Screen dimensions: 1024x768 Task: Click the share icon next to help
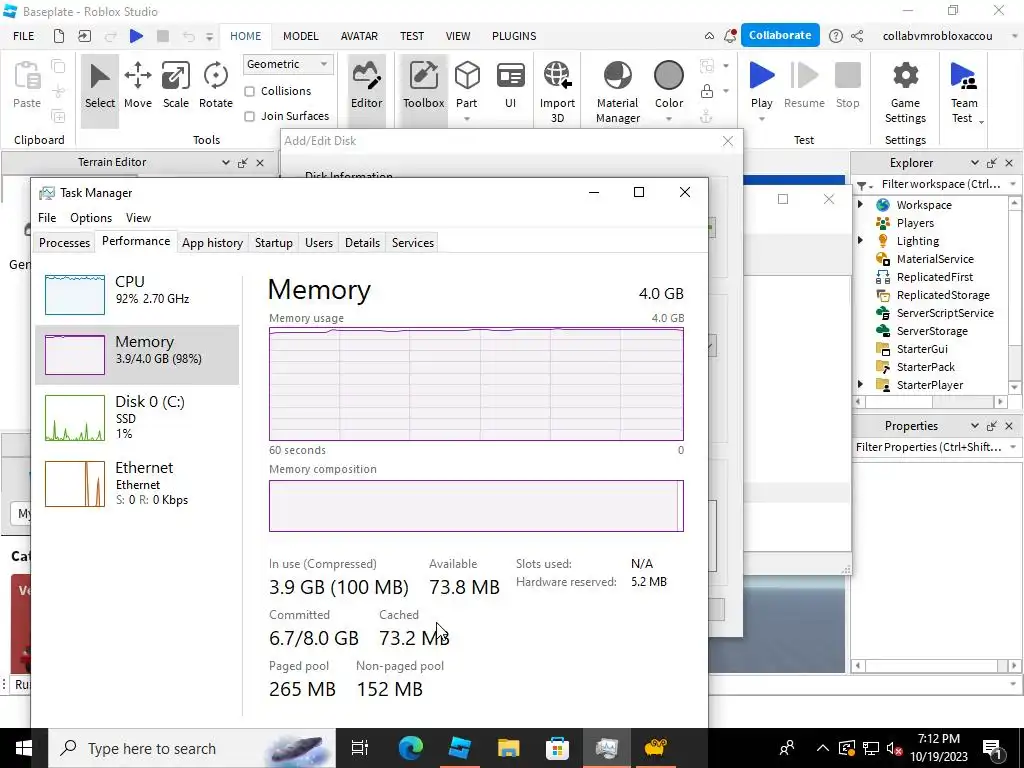tap(857, 36)
